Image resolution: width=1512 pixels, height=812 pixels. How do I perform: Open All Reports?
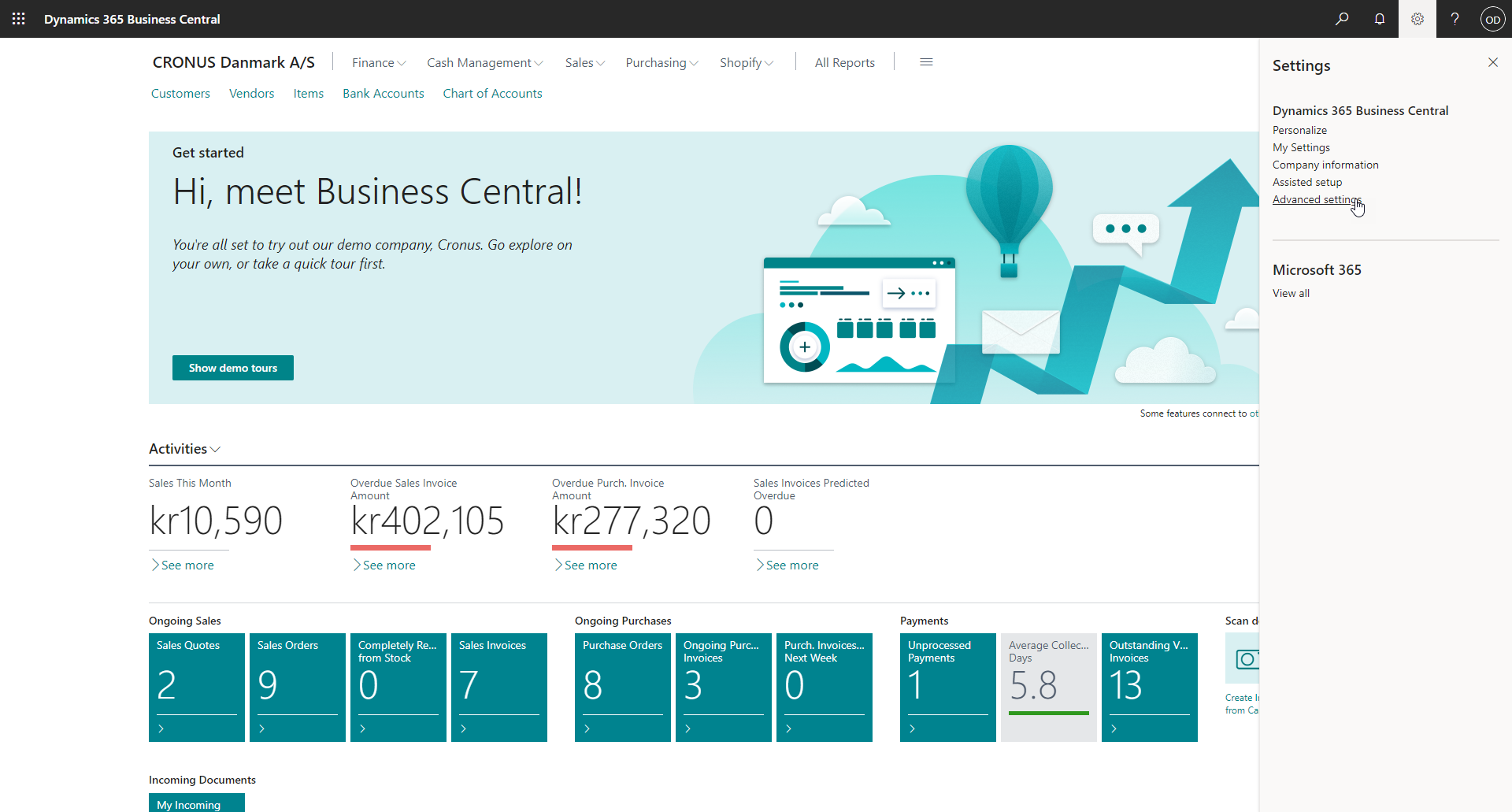point(845,62)
